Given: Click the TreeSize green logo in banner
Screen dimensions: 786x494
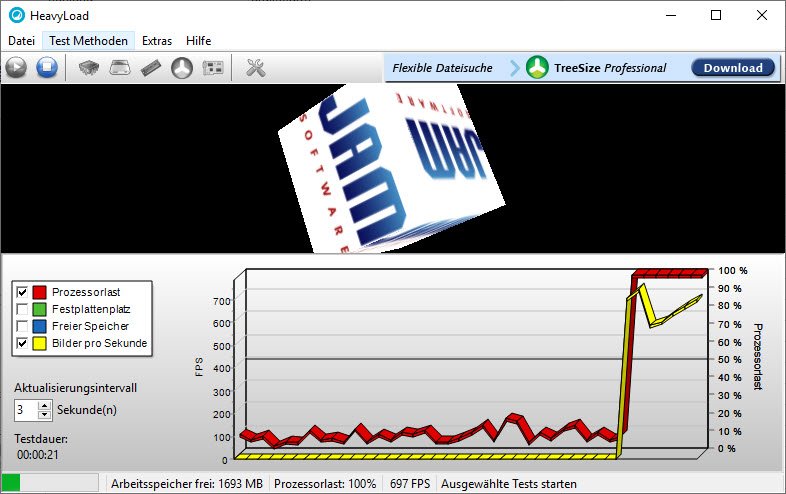Looking at the screenshot, I should coord(537,67).
